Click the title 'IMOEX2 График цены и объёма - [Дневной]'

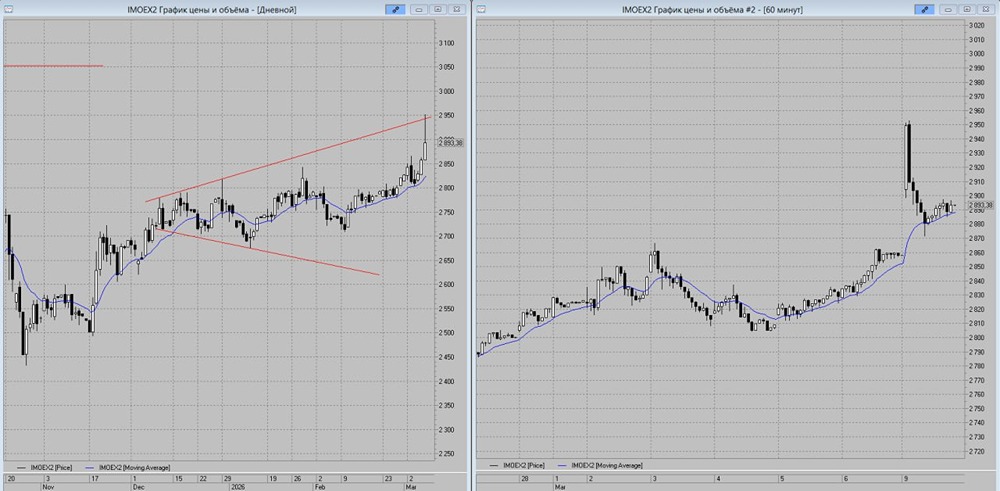pyautogui.click(x=212, y=10)
